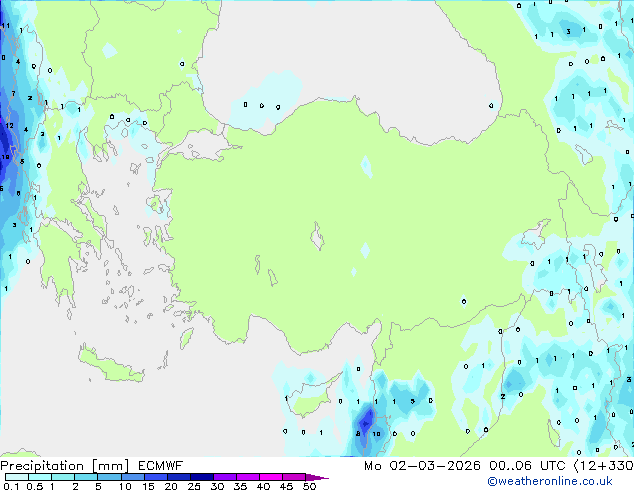
Task: Click the purple arrow for values above 50
Action: point(317,477)
